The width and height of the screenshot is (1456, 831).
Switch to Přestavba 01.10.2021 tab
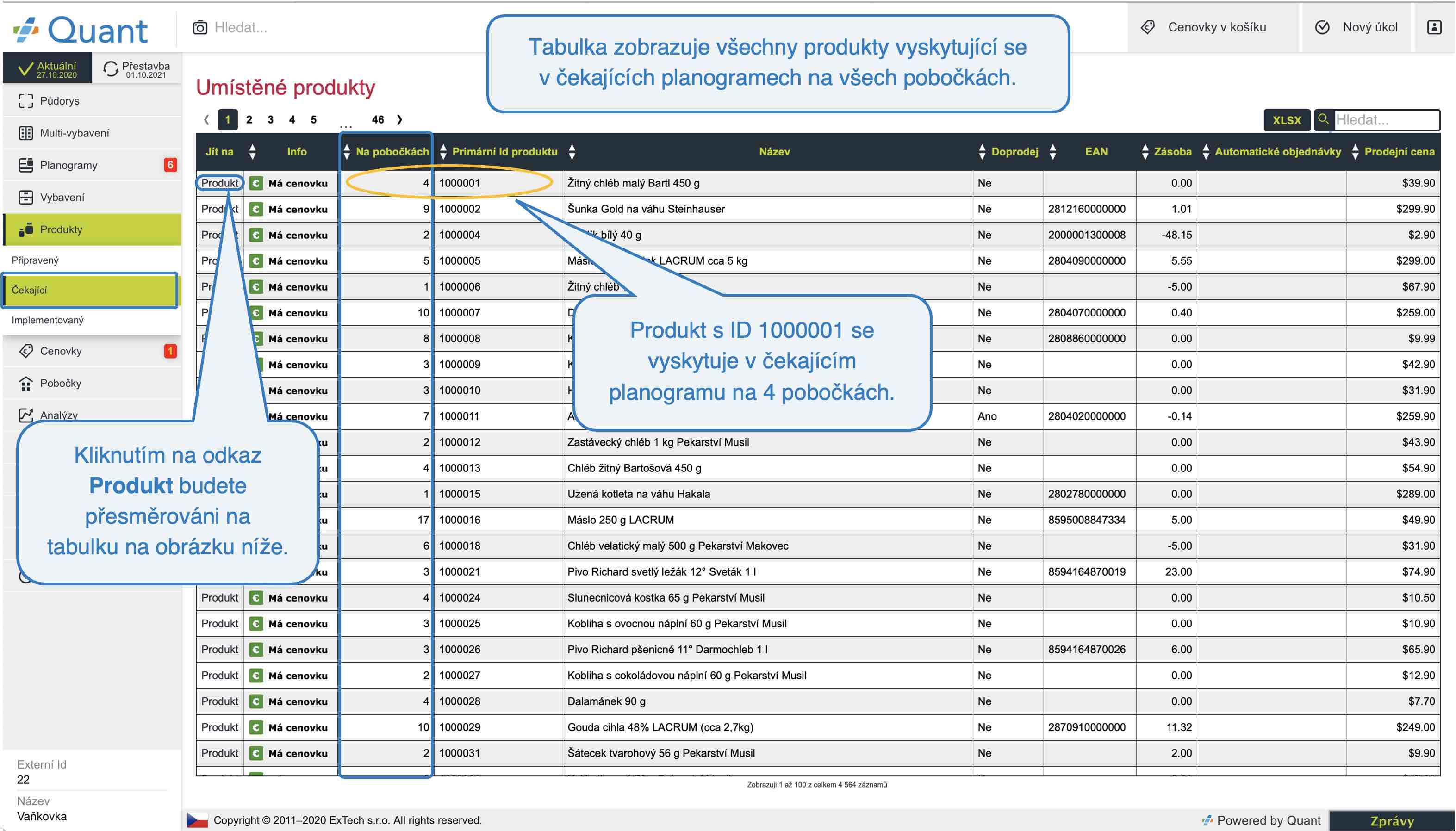coord(137,68)
